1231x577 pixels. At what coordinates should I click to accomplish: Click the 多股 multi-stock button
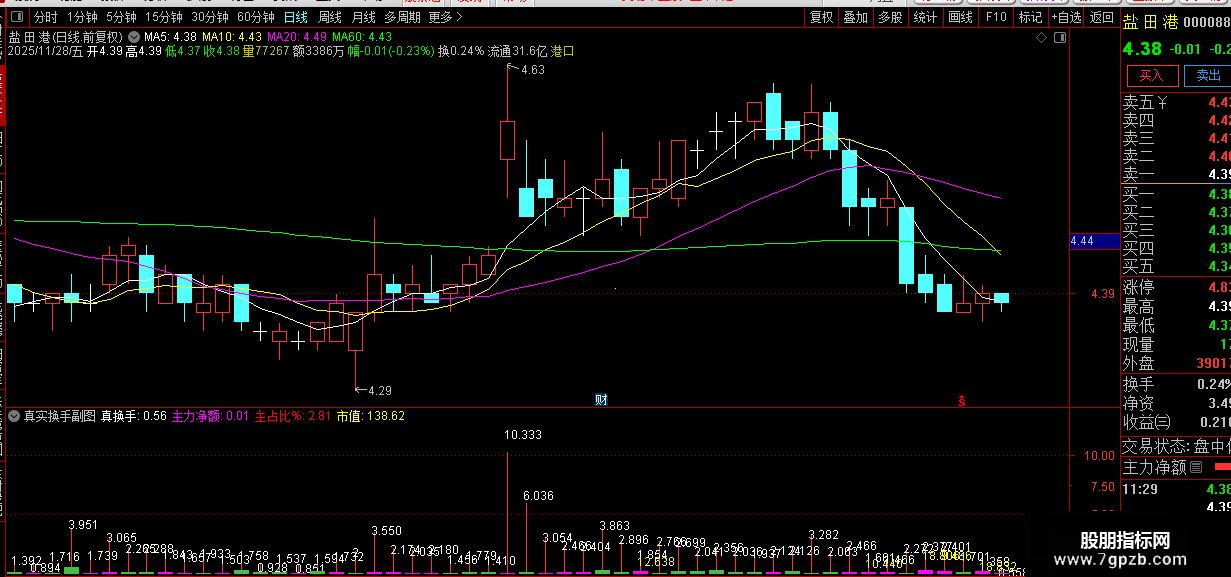tap(890, 17)
